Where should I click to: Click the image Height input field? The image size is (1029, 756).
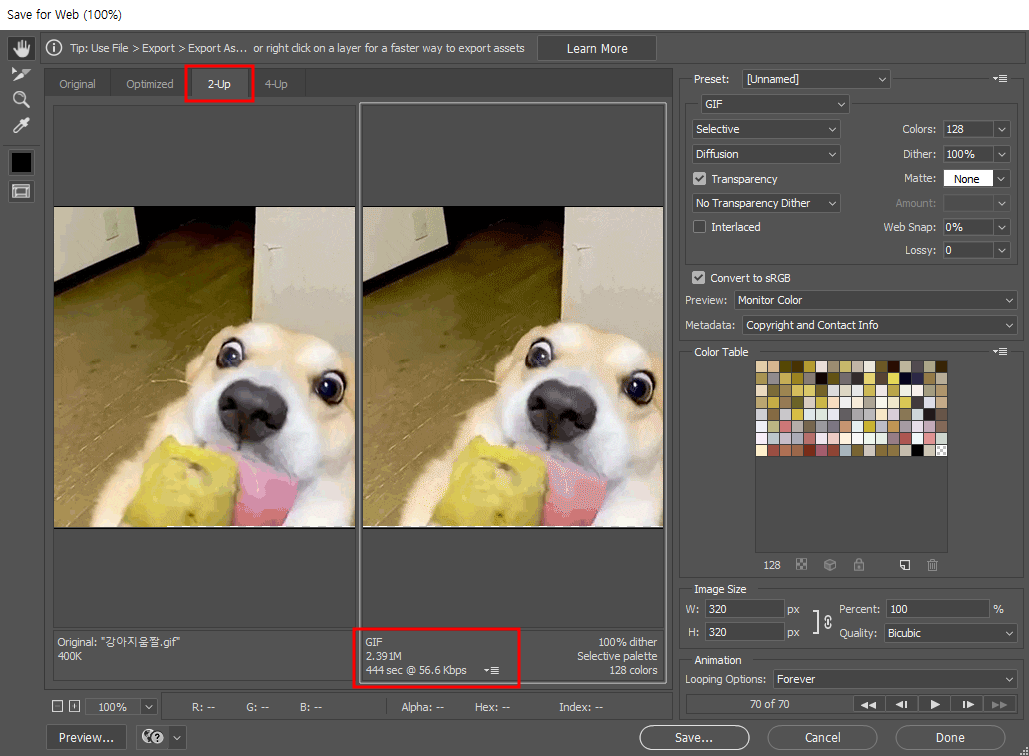(744, 632)
